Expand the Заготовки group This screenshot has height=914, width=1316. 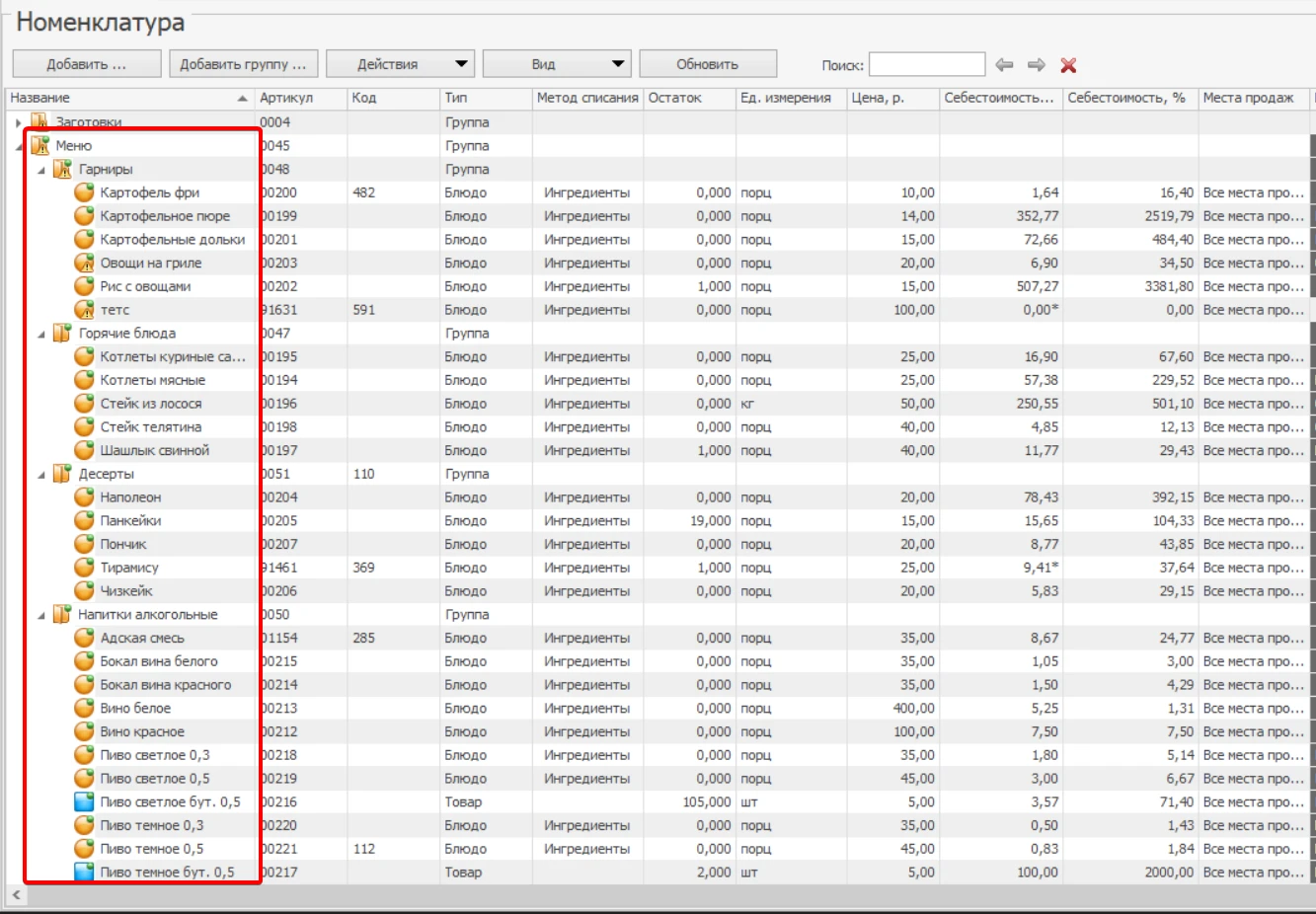19,122
